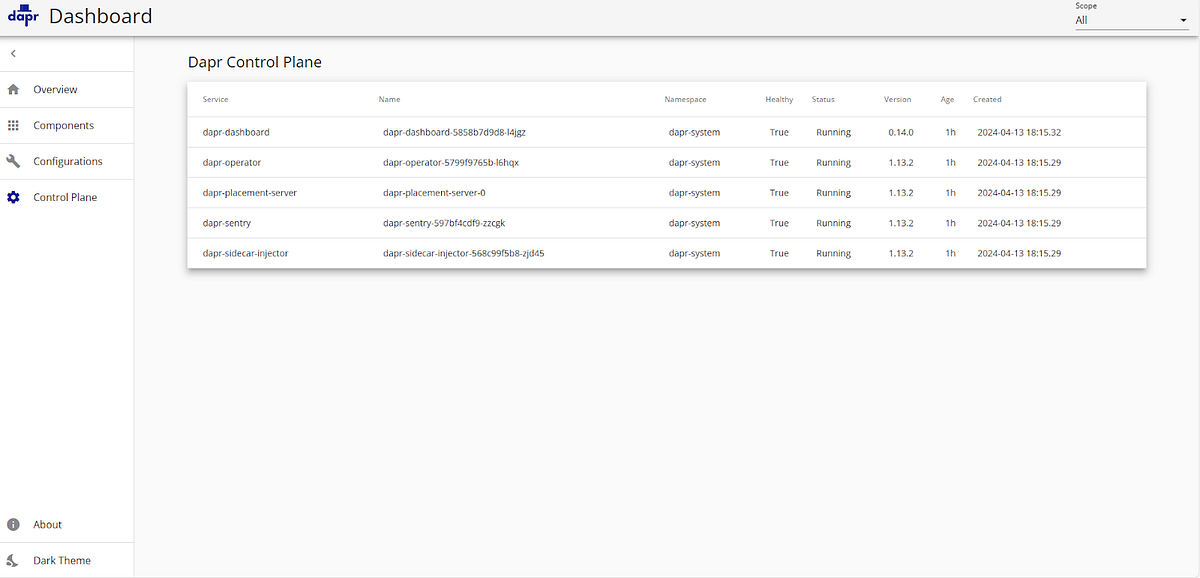This screenshot has width=1200, height=578.
Task: Collapse the sidebar with the chevron
Action: coord(12,53)
